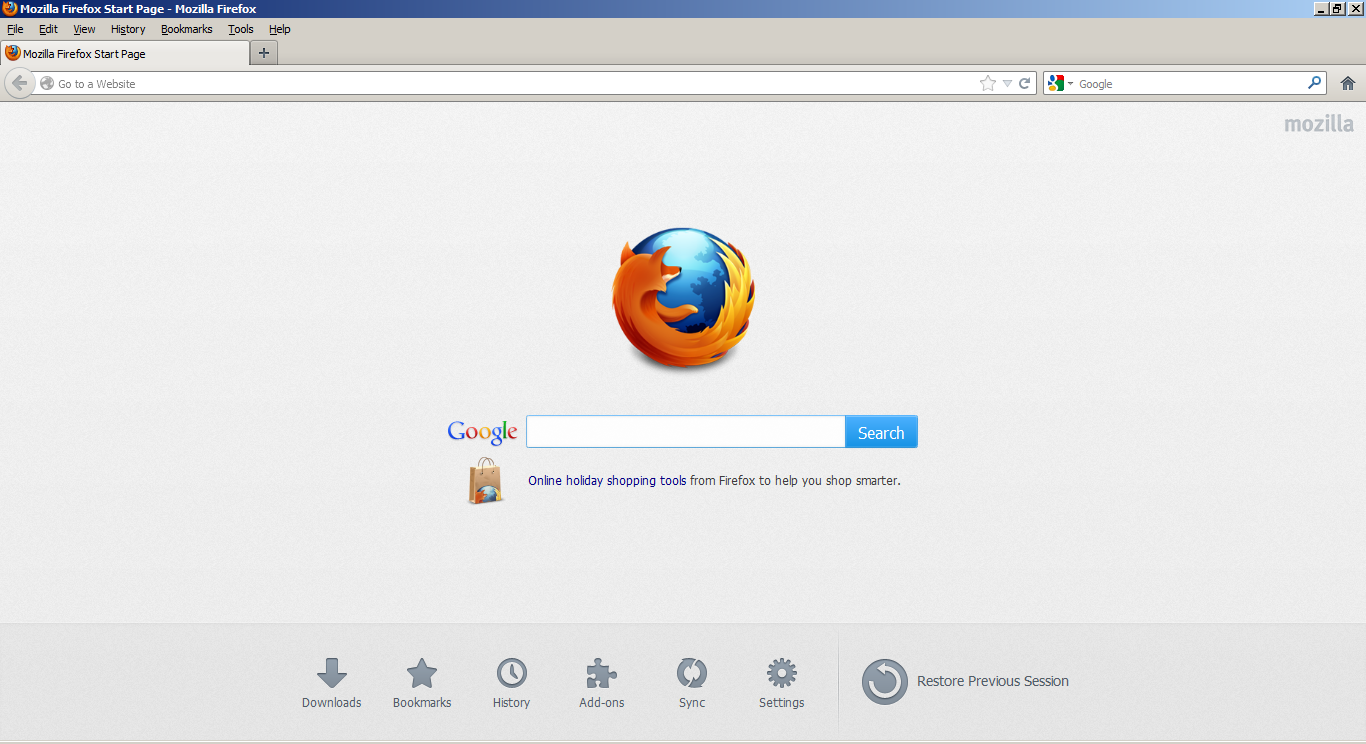Open the View menu
The width and height of the screenshot is (1366, 744).
pyautogui.click(x=84, y=29)
